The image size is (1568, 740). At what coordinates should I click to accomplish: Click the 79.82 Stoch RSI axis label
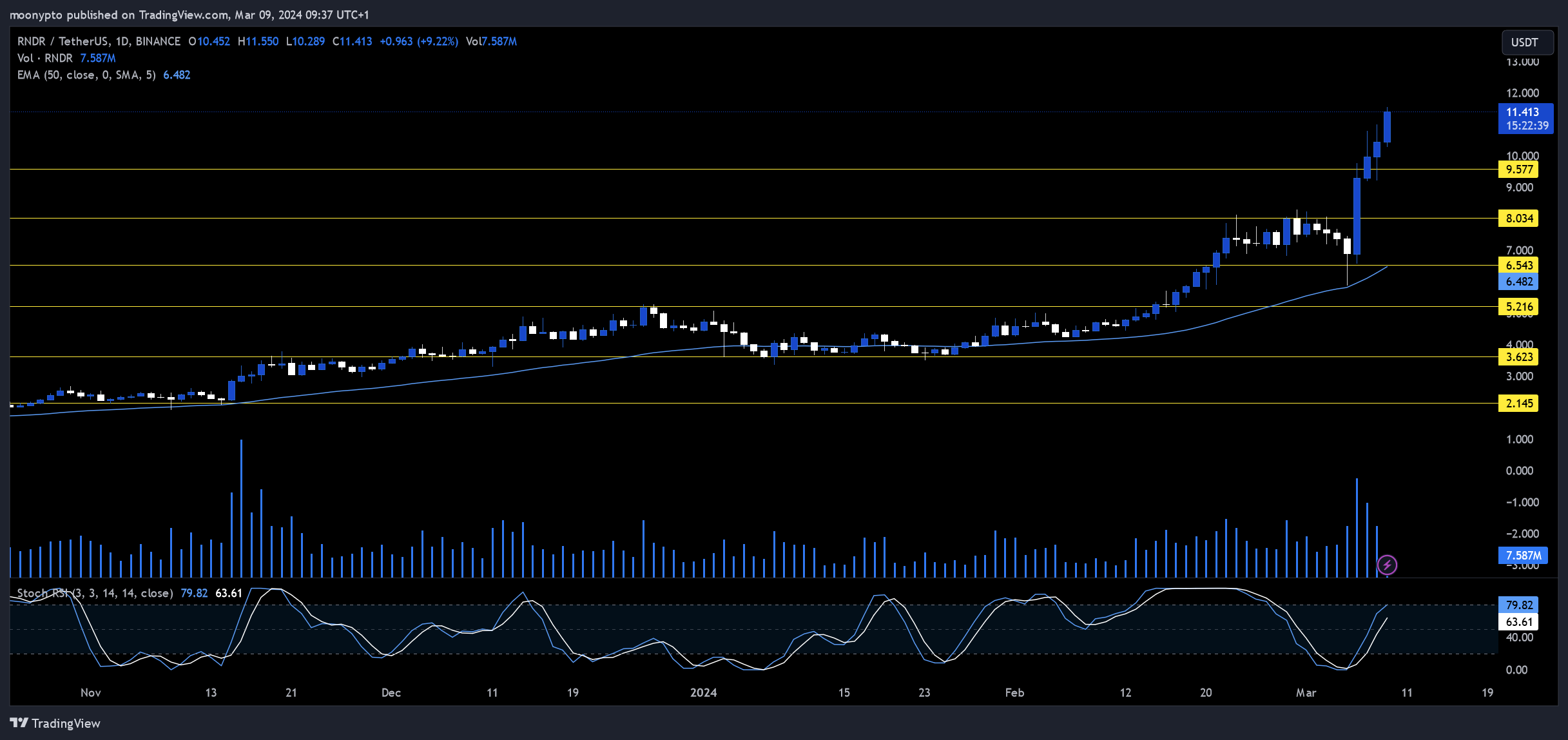[x=1518, y=605]
